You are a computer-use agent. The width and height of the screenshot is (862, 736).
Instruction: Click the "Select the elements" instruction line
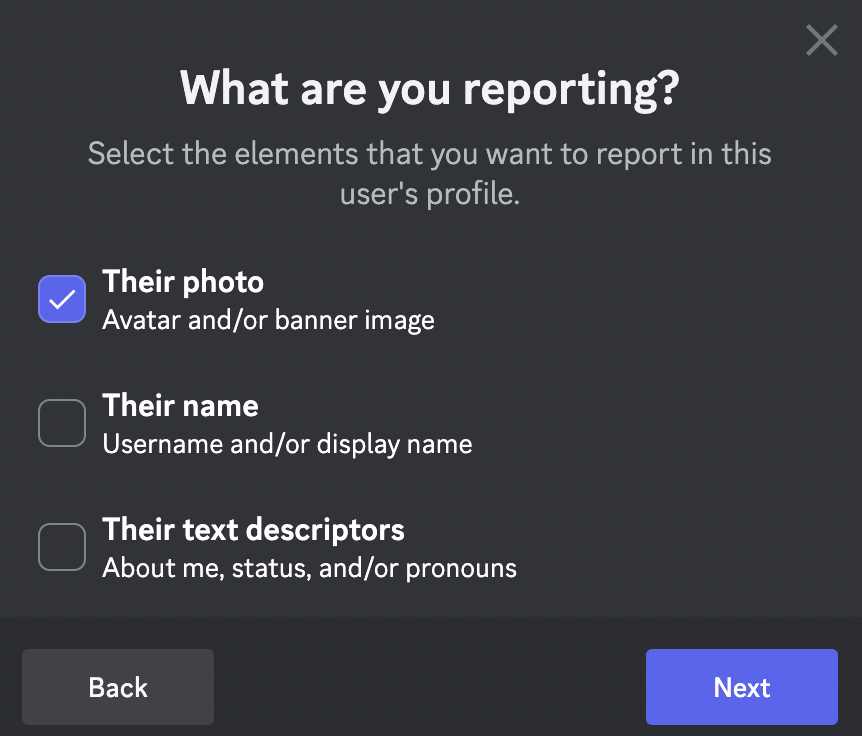(x=430, y=155)
